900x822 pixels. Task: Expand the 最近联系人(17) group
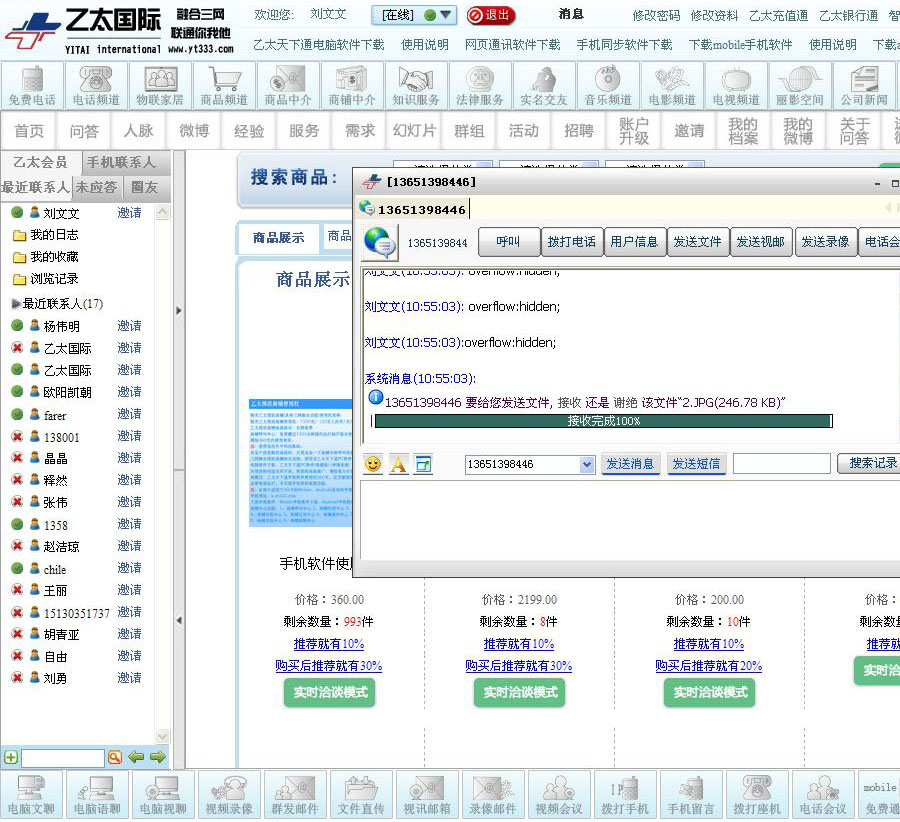(x=15, y=303)
